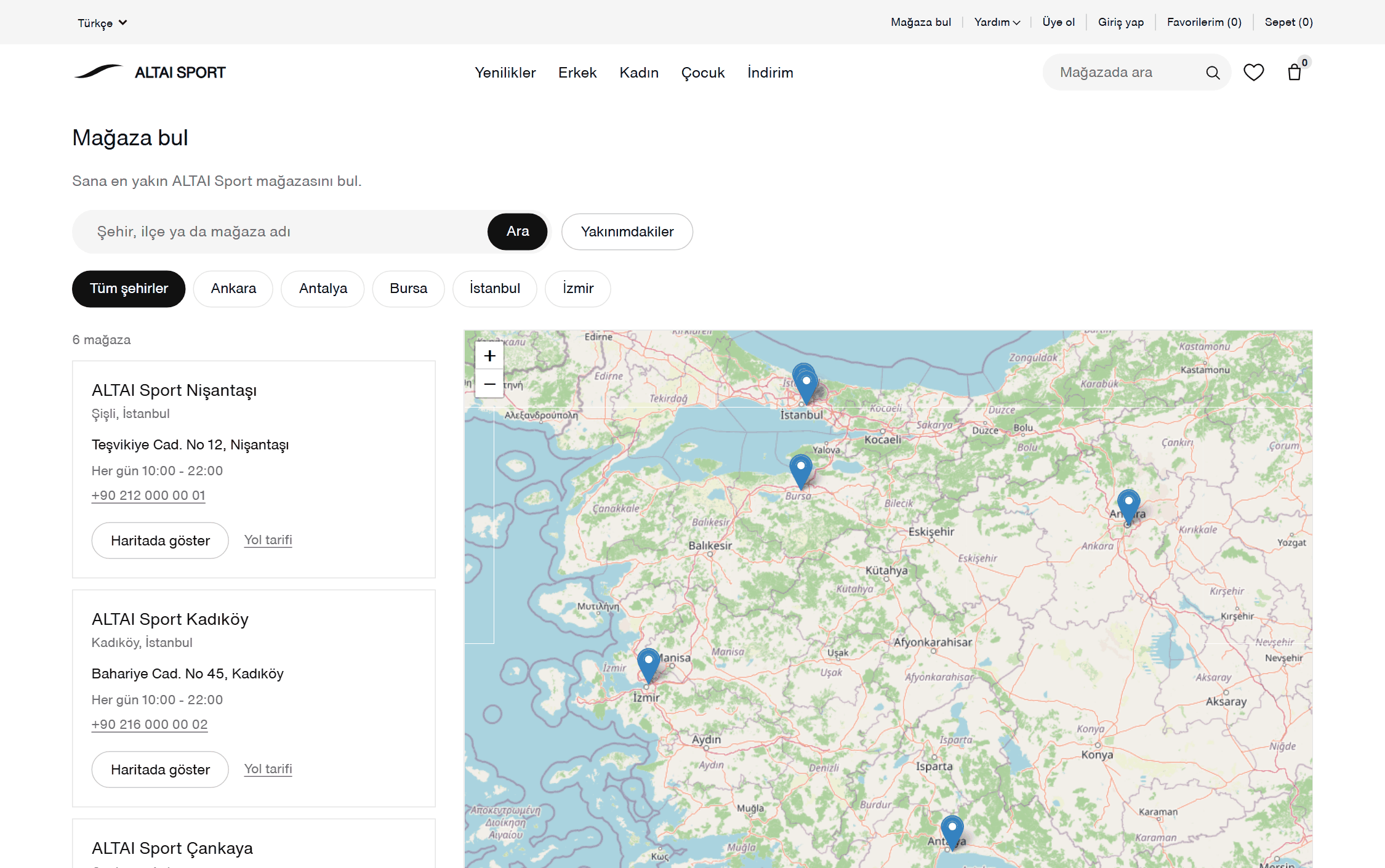Filter stores by Antalya

point(323,289)
